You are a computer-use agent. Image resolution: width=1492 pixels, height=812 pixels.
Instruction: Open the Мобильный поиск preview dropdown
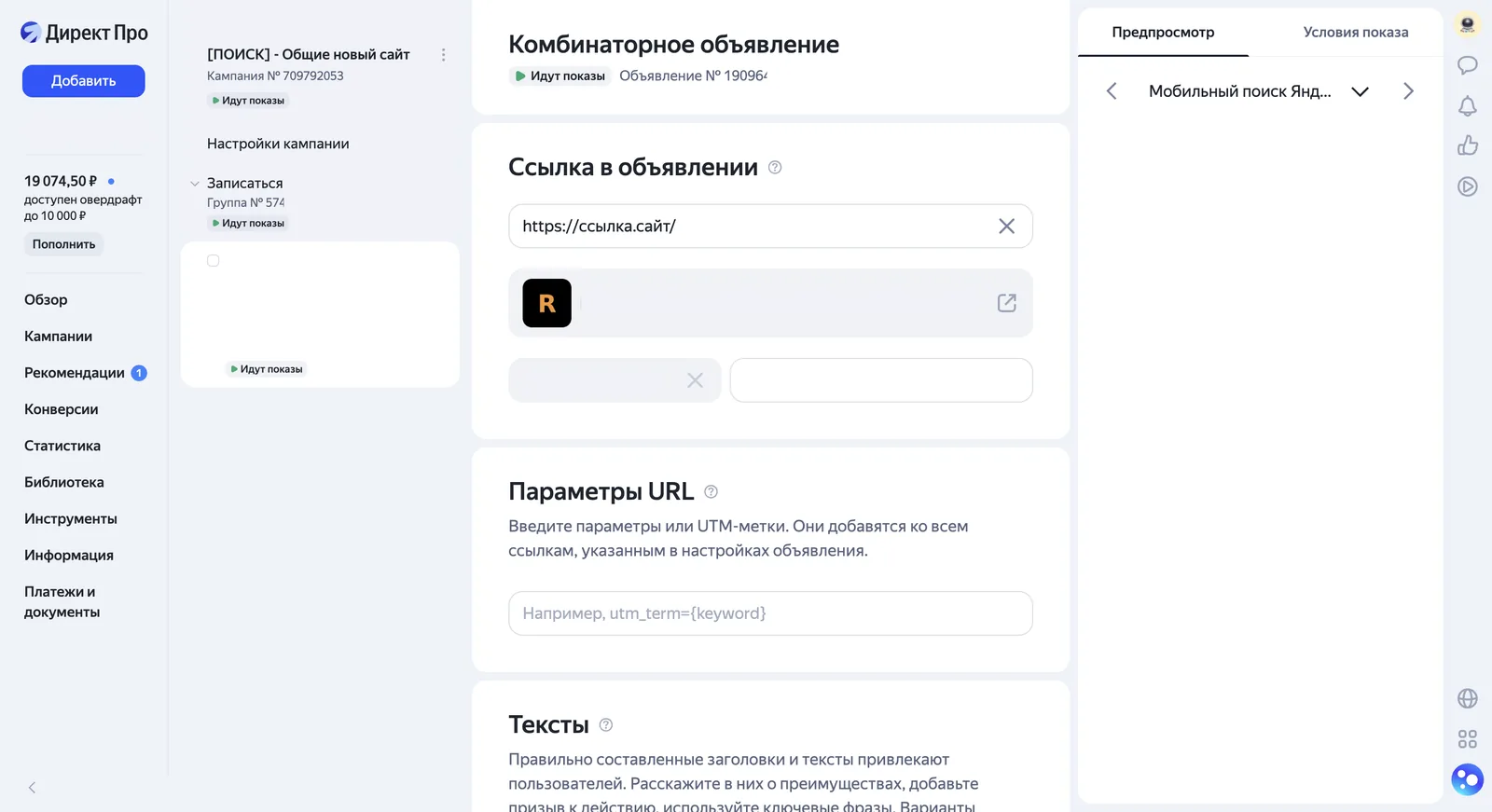click(x=1259, y=90)
